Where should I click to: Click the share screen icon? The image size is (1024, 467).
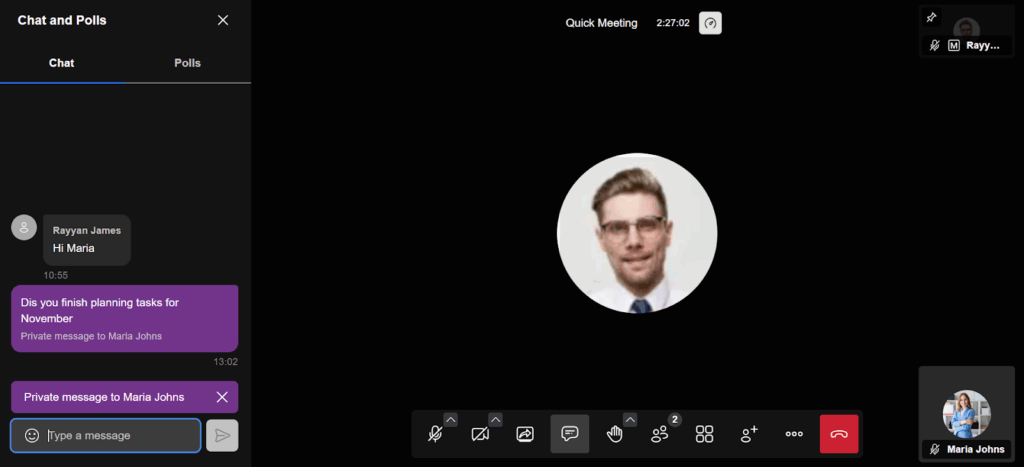525,434
